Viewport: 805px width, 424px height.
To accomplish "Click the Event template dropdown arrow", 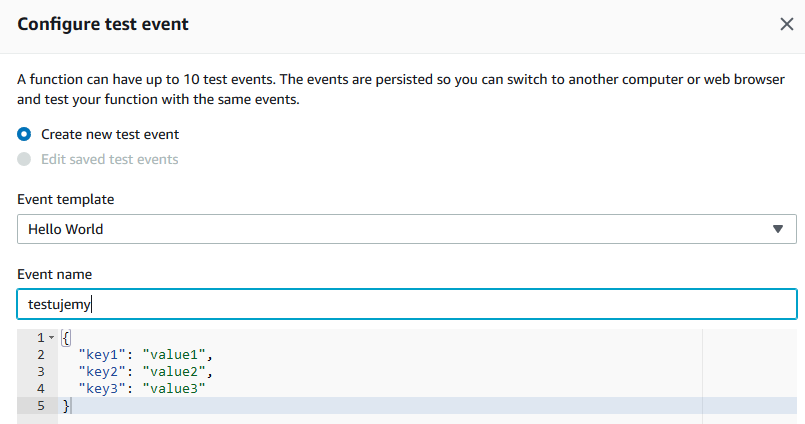I will pyautogui.click(x=778, y=229).
